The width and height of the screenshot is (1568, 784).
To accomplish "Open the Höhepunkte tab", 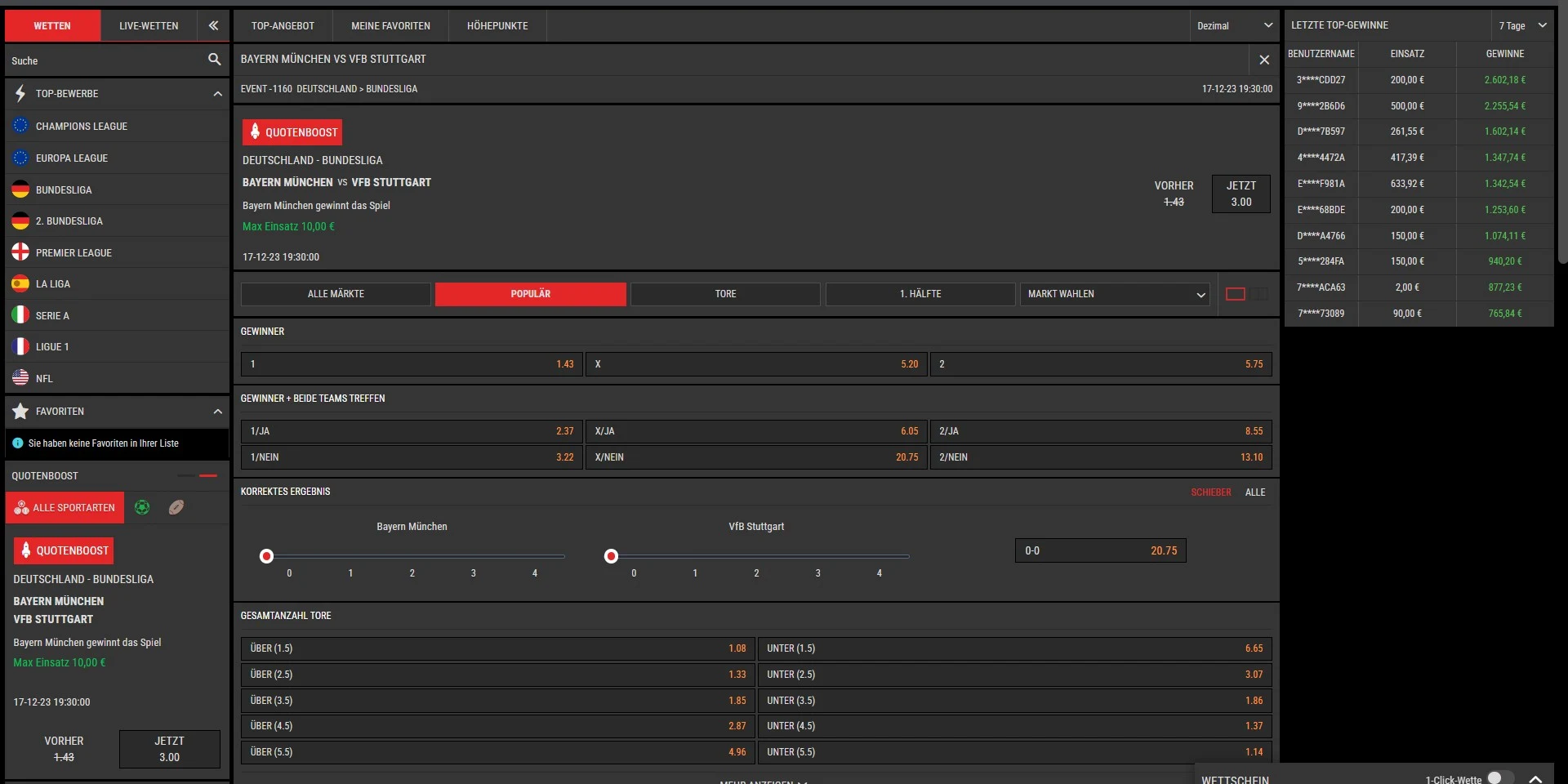I will (x=497, y=25).
